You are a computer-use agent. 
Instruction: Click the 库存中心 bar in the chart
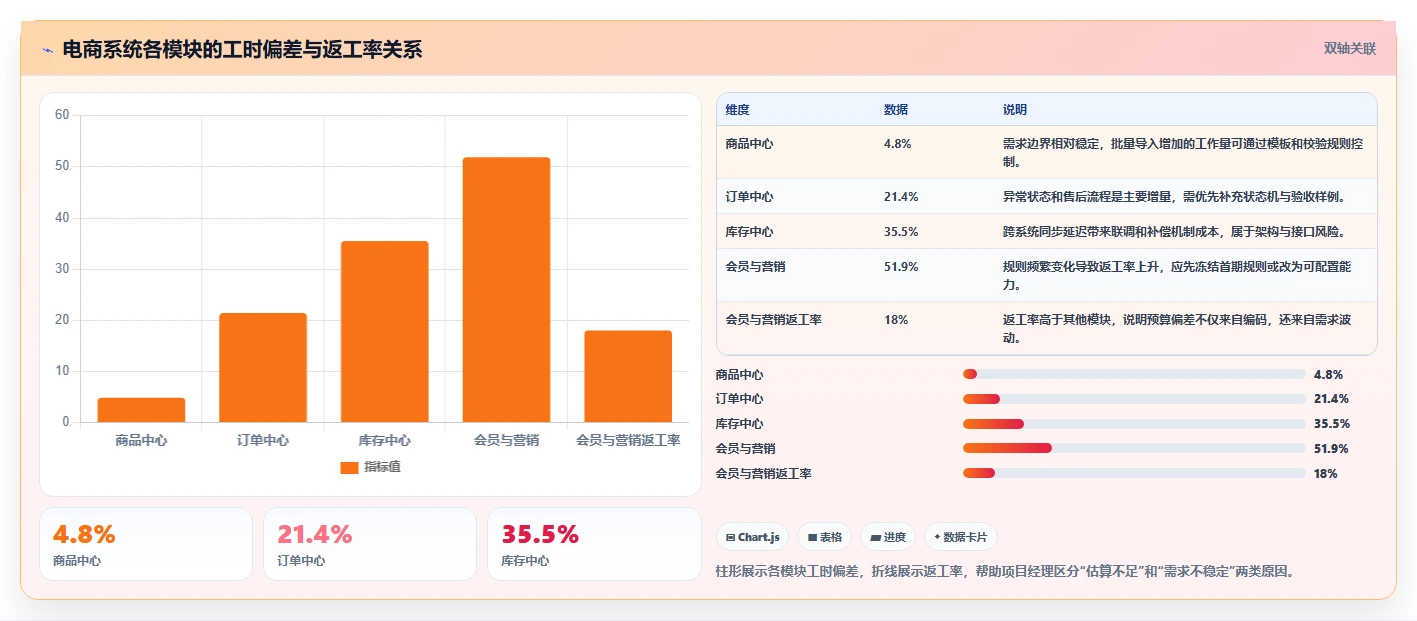click(x=385, y=331)
